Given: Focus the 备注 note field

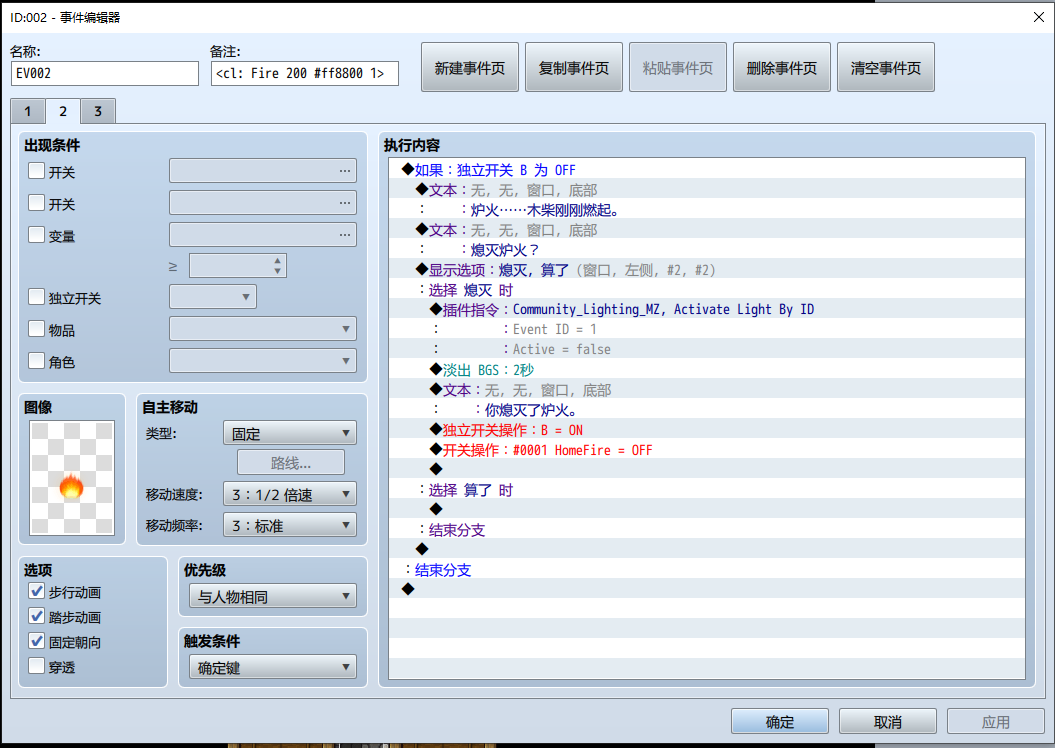Looking at the screenshot, I should click(x=305, y=73).
